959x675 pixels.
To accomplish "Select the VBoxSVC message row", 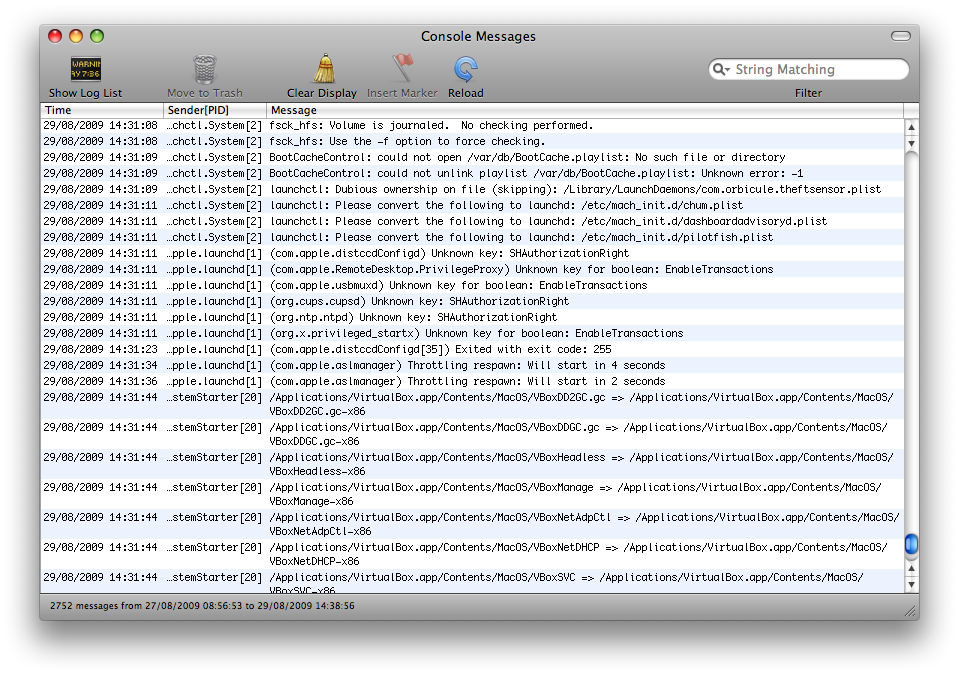I will pyautogui.click(x=472, y=581).
